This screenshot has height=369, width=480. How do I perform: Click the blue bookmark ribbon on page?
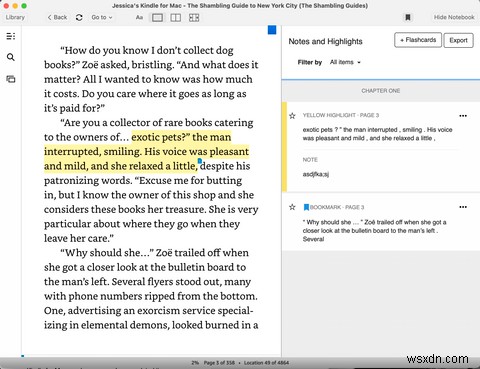click(272, 30)
